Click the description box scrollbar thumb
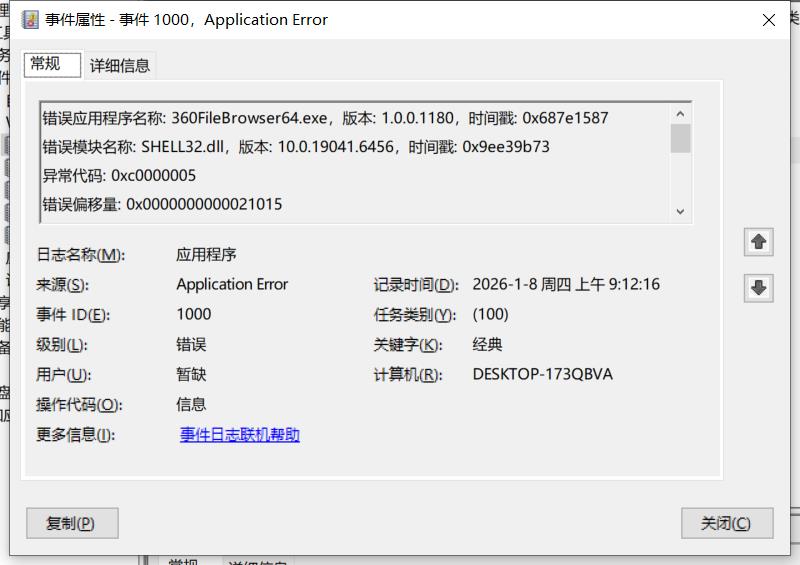800x565 pixels. (x=681, y=138)
